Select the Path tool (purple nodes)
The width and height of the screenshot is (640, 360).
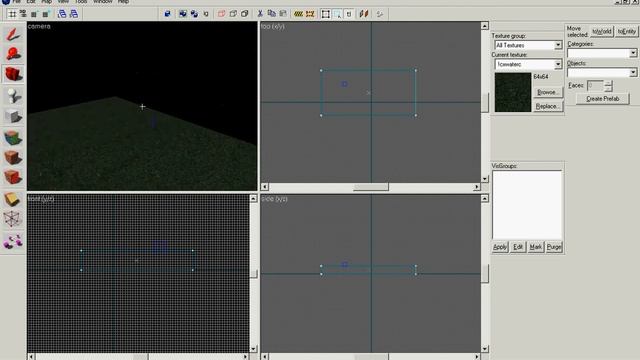pos(13,241)
